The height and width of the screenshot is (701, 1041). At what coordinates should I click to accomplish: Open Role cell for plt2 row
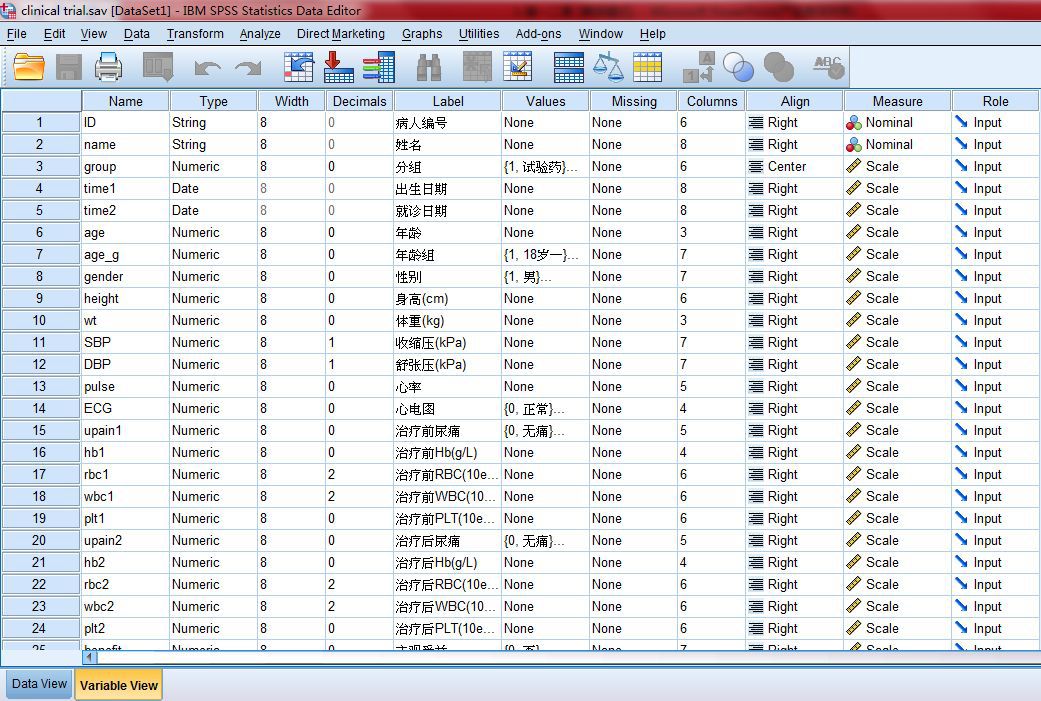click(x=995, y=628)
